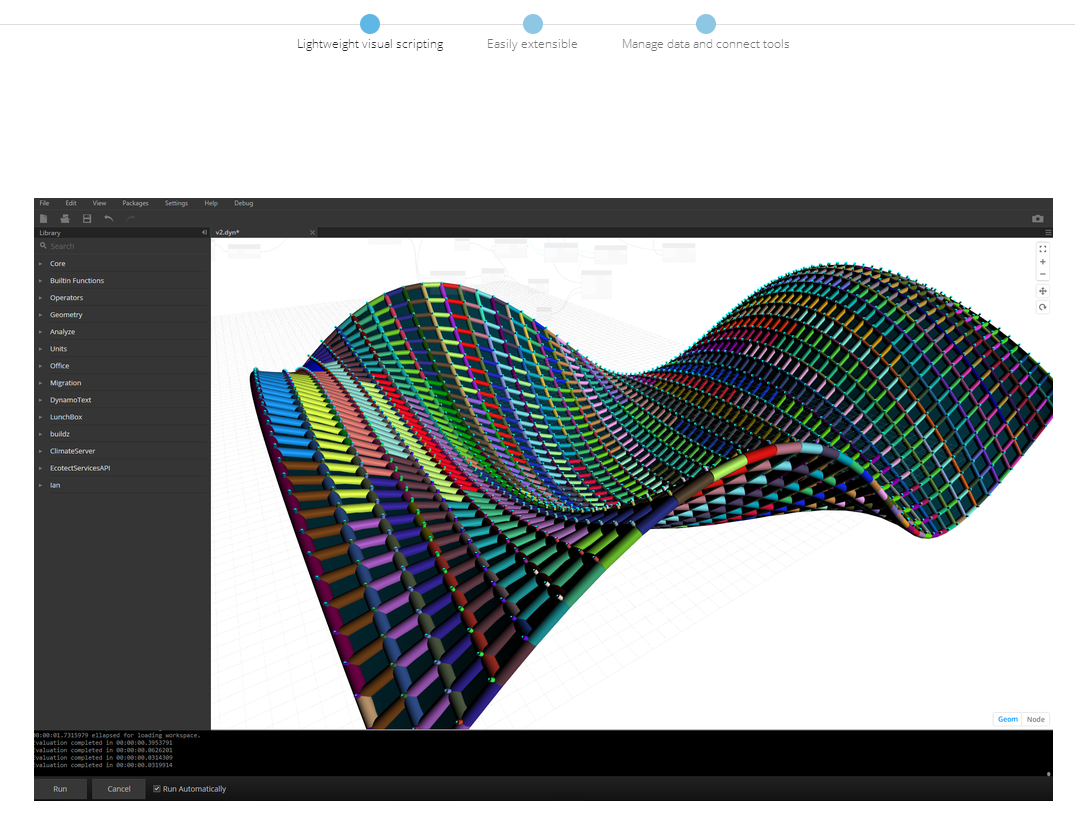1075x821 pixels.
Task: Click the Open file toolbar icon
Action: click(x=65, y=219)
